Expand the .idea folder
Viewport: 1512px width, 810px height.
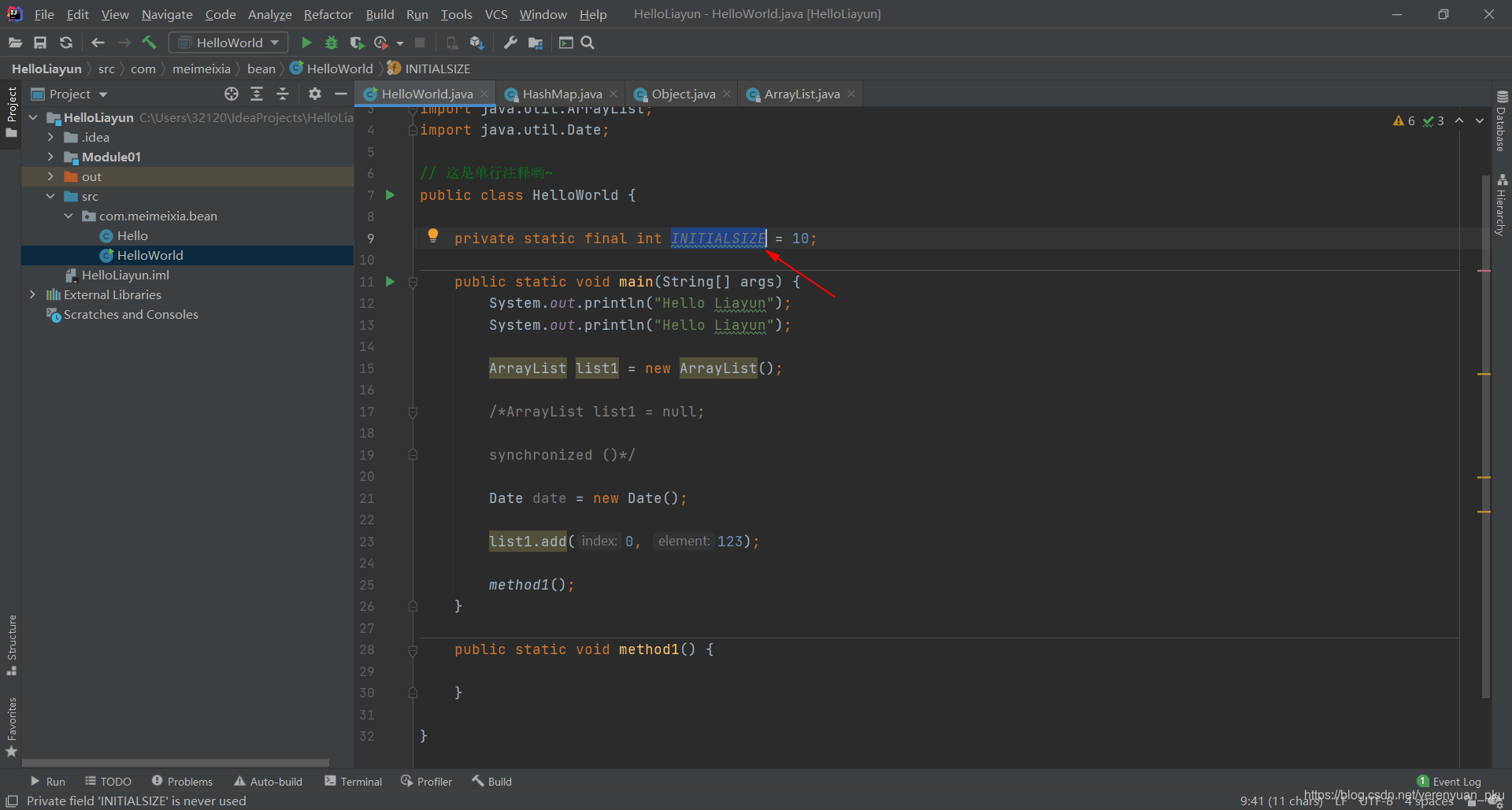click(50, 137)
